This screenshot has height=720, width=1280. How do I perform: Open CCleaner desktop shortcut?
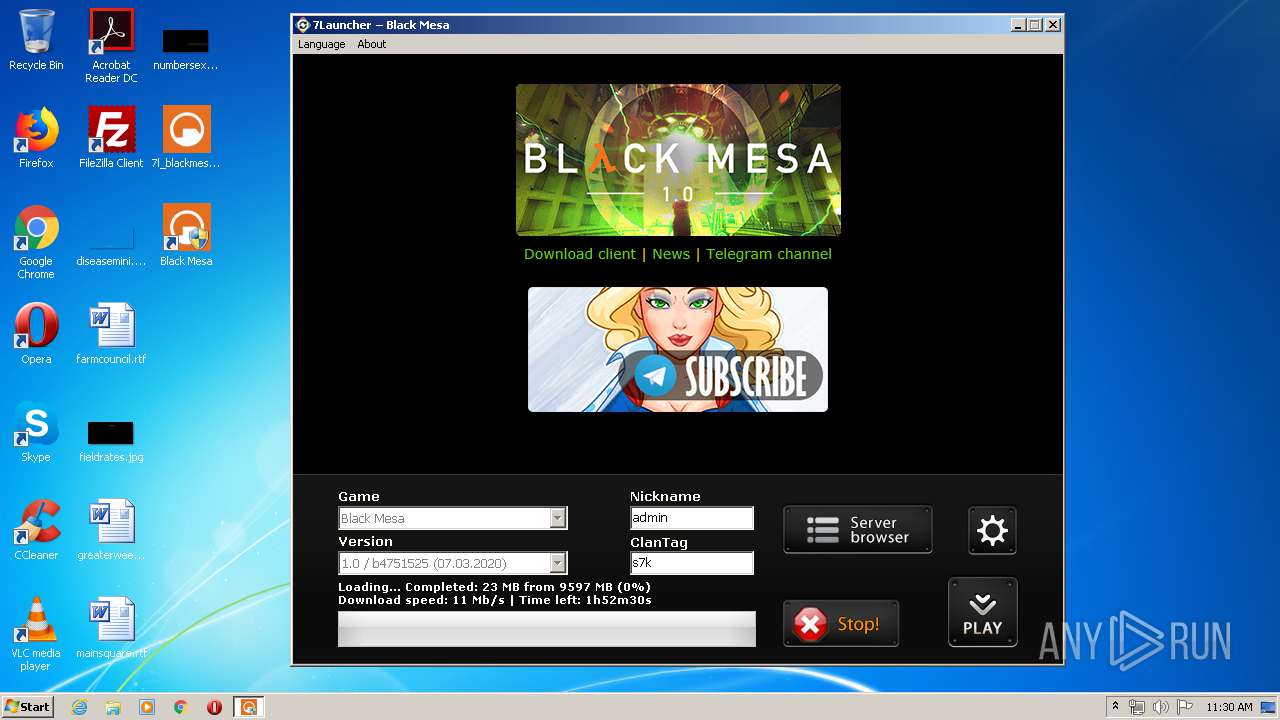click(36, 530)
